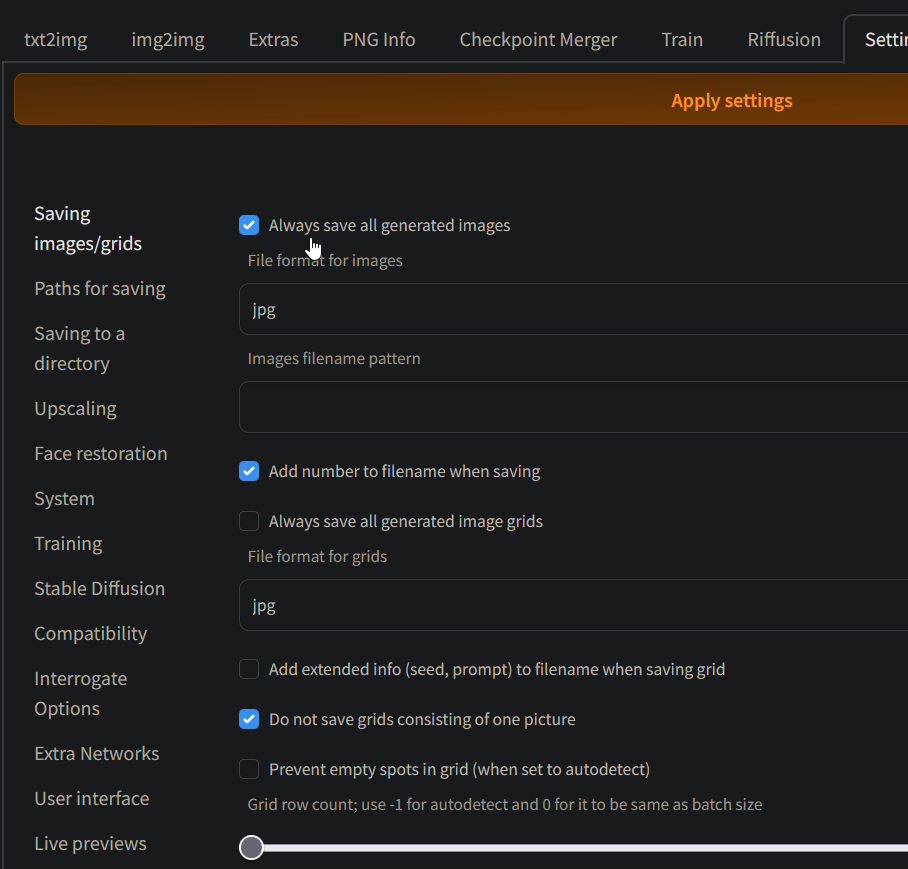Viewport: 908px width, 869px height.
Task: Select the Live previews settings section
Action: click(x=90, y=843)
